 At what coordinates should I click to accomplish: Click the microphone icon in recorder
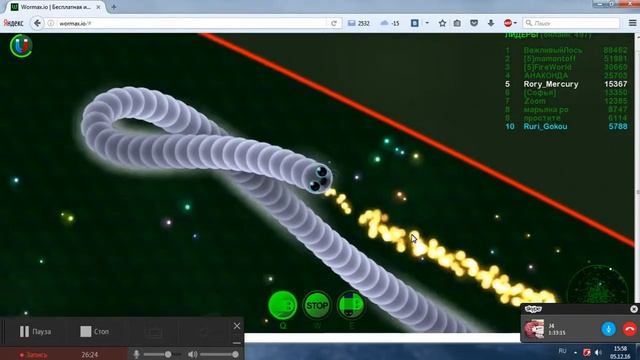136,354
